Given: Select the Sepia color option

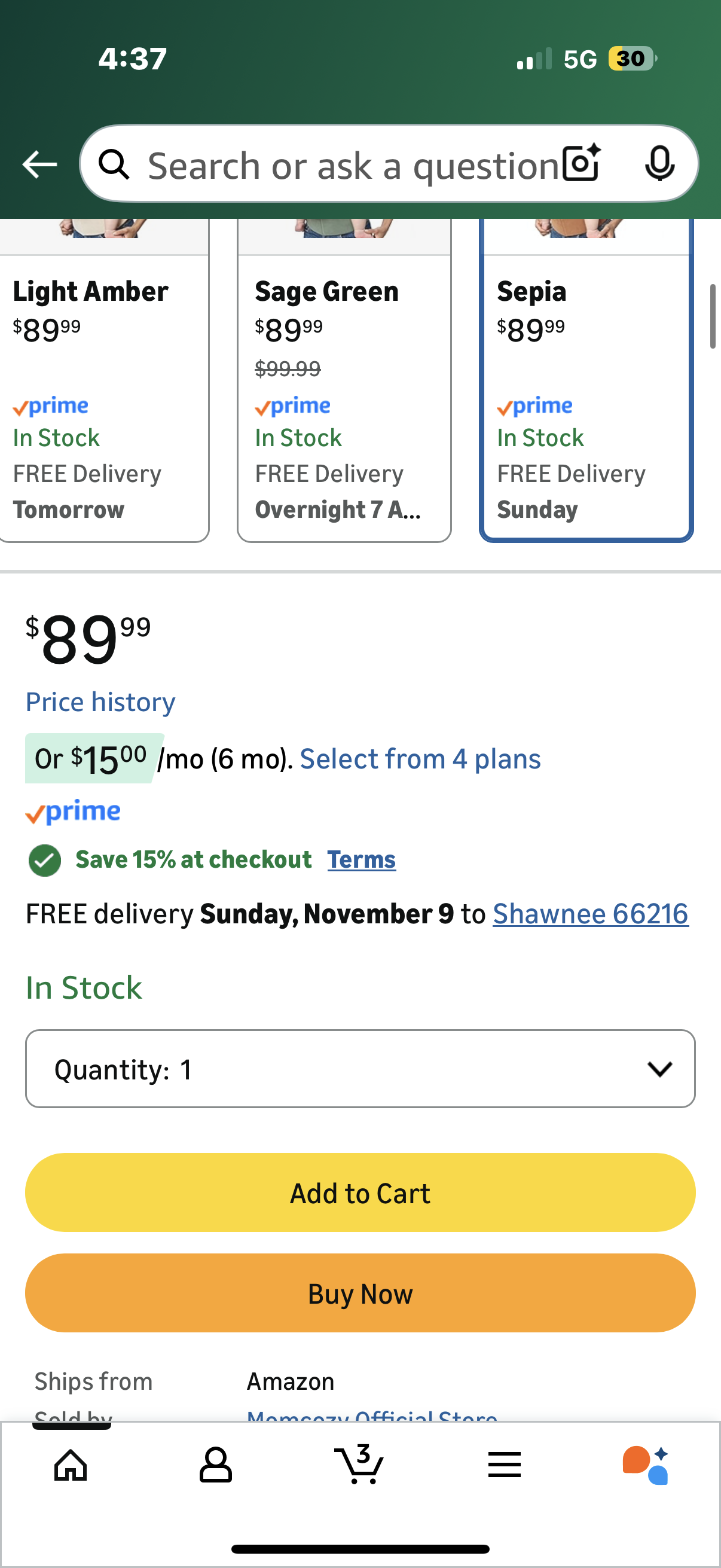Looking at the screenshot, I should click(x=586, y=389).
